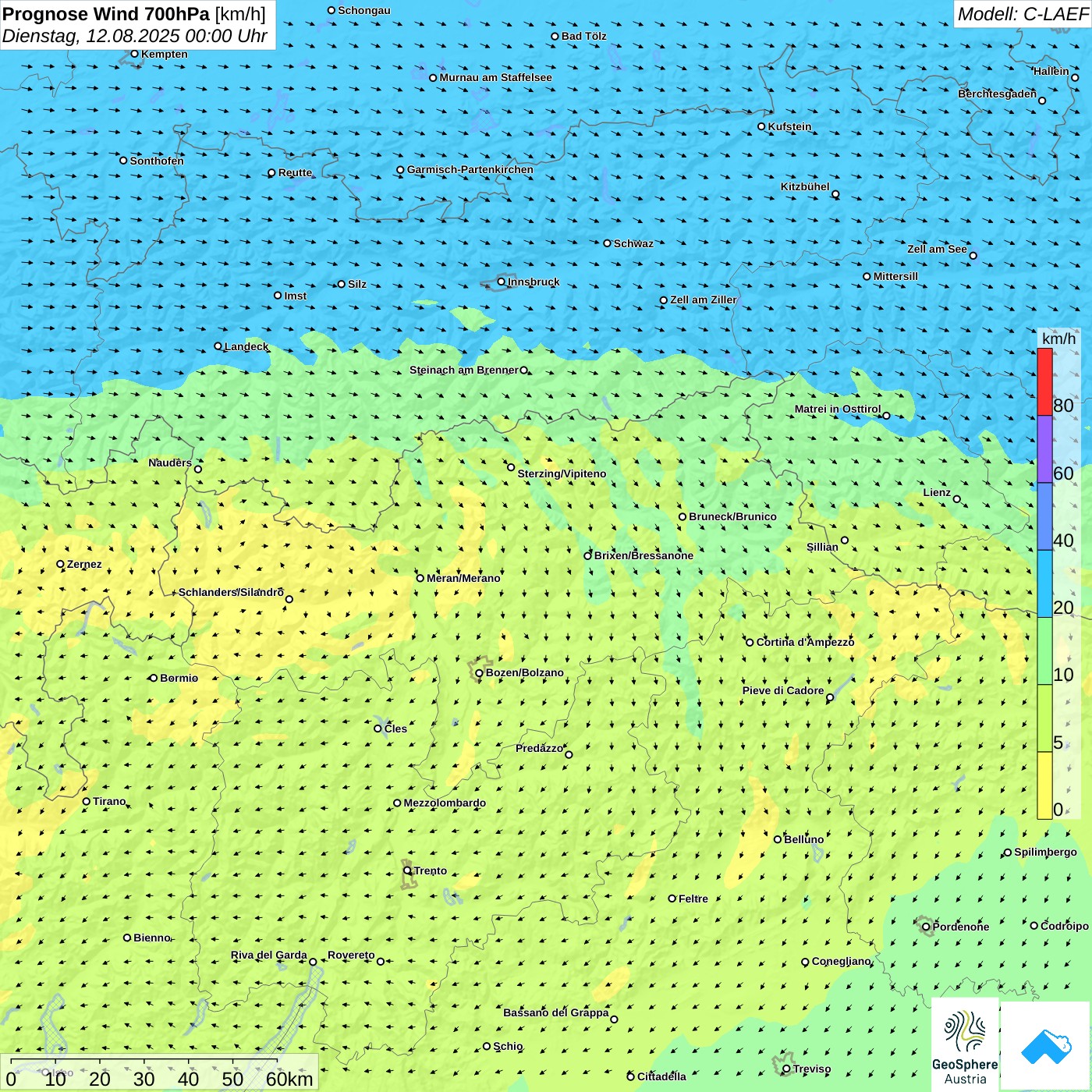Viewport: 1092px width, 1092px height.
Task: Click the 'Bruneck/Brunico' label
Action: pos(733,516)
